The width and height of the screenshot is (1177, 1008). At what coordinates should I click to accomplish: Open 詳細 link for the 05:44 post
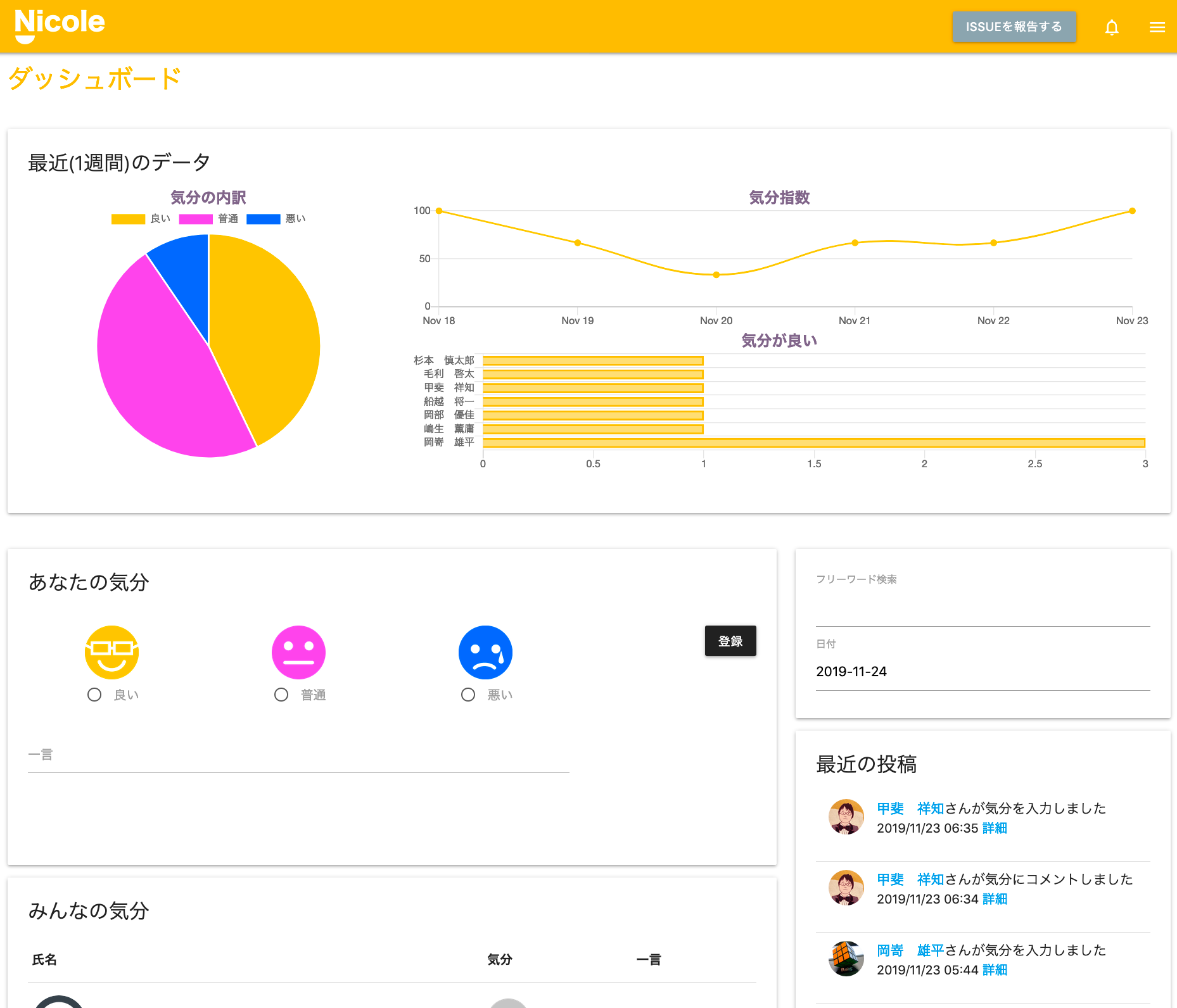995,970
